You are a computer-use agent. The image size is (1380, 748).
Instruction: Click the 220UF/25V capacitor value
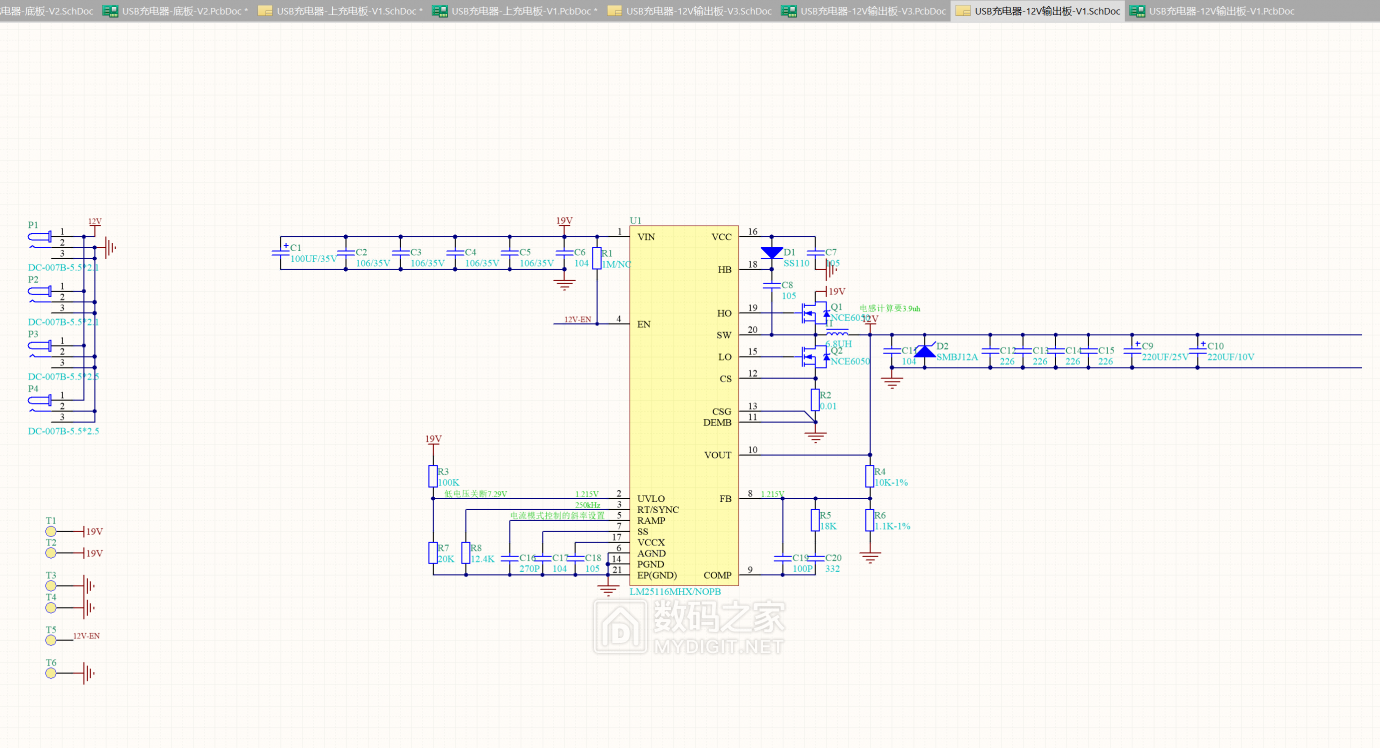tap(1165, 357)
